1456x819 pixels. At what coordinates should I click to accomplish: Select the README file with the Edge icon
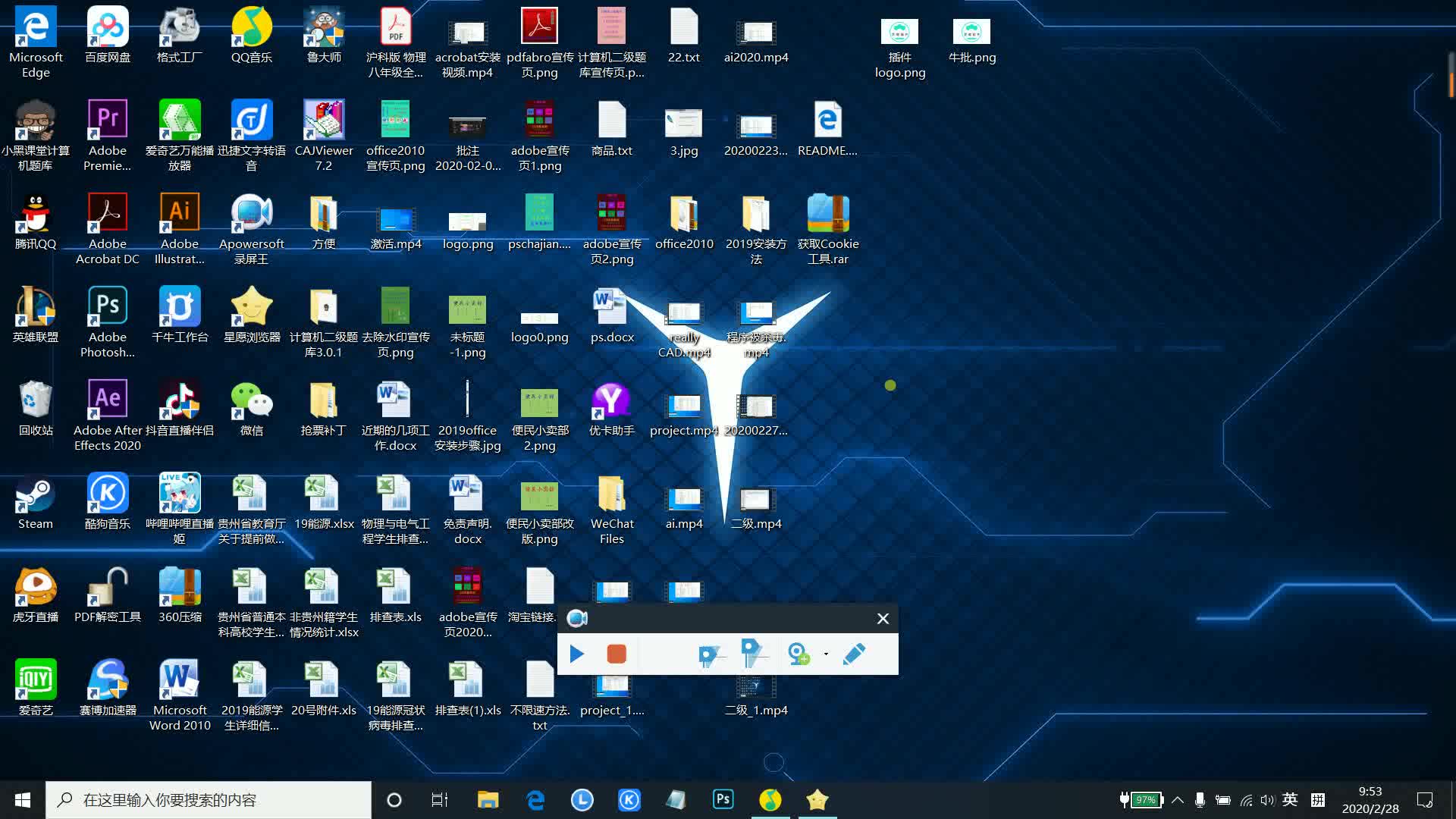pos(828,128)
